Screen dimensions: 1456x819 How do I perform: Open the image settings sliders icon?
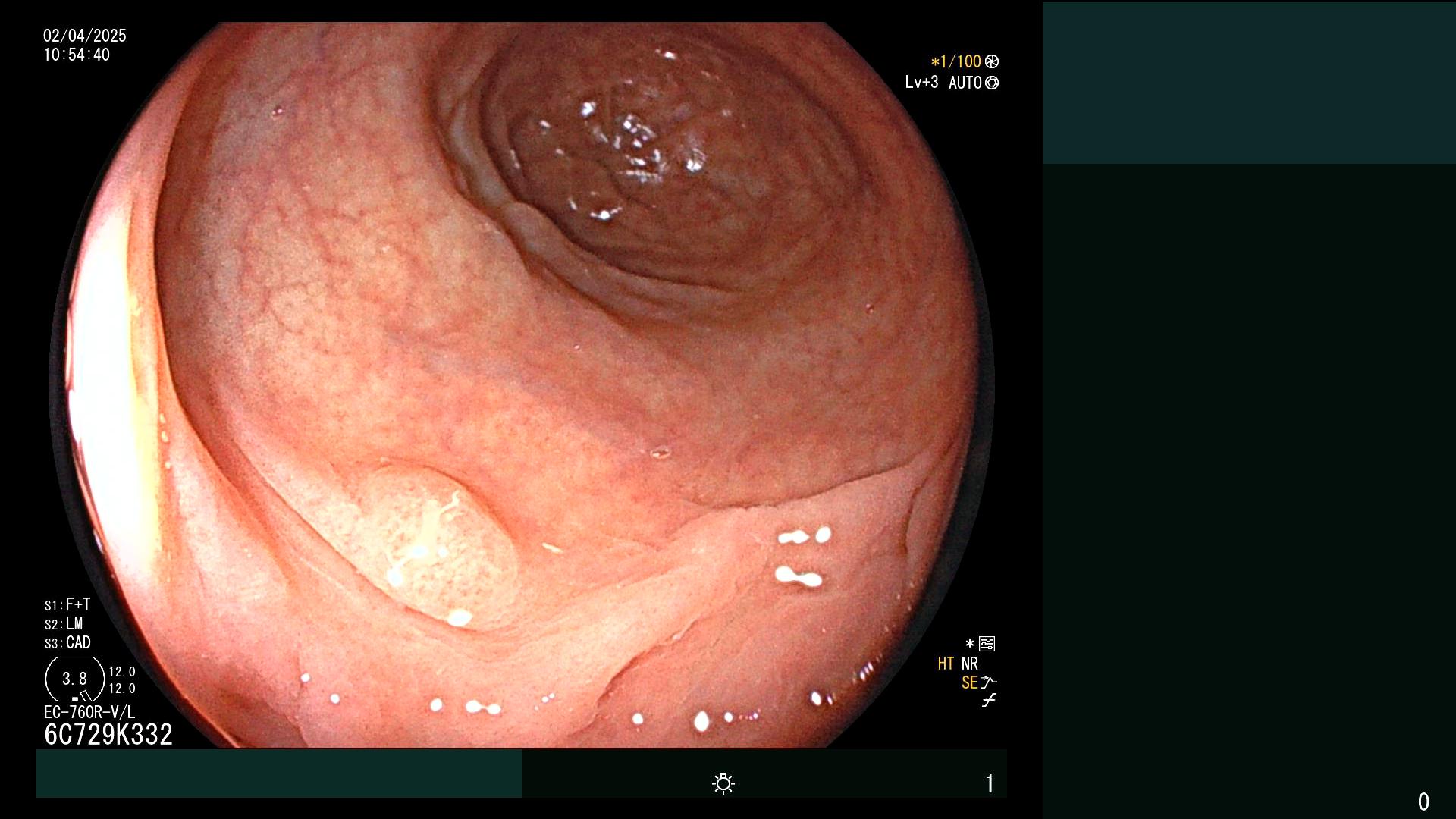pos(987,644)
